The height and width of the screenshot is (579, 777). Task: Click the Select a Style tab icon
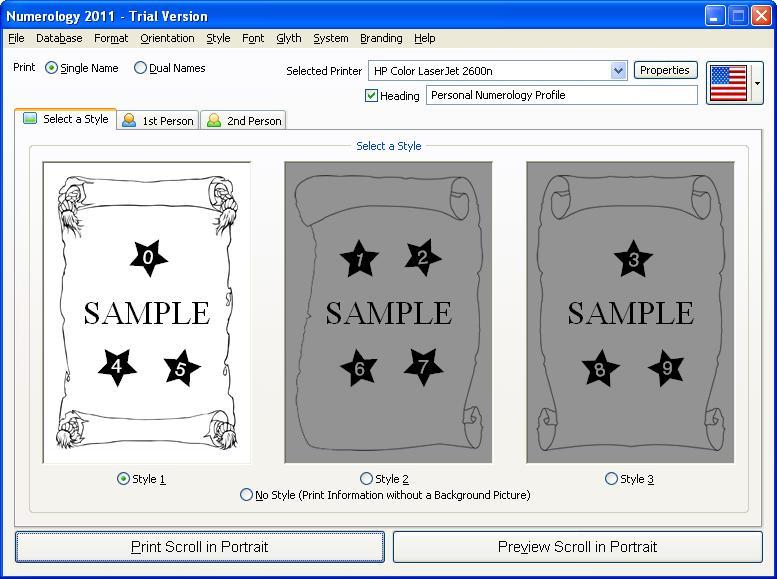30,118
